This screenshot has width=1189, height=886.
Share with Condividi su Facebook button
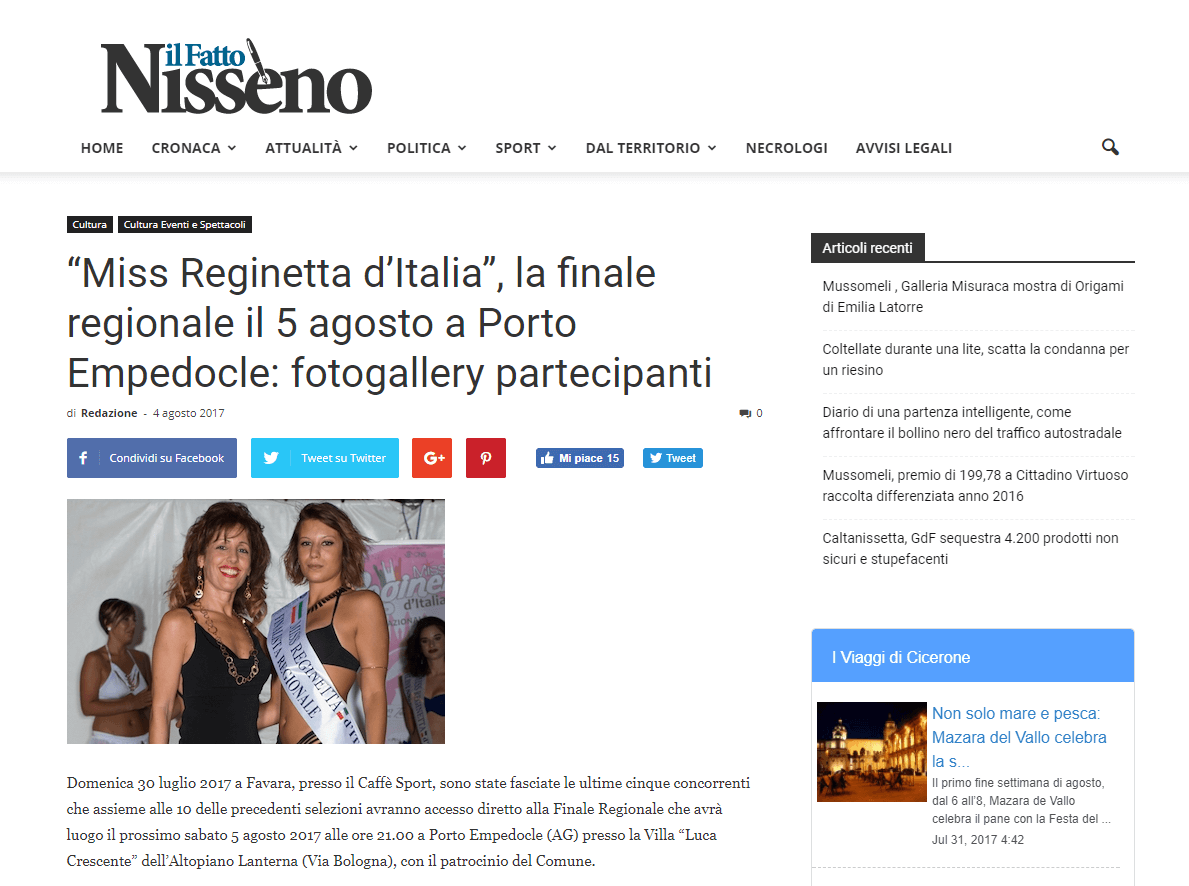pos(152,458)
